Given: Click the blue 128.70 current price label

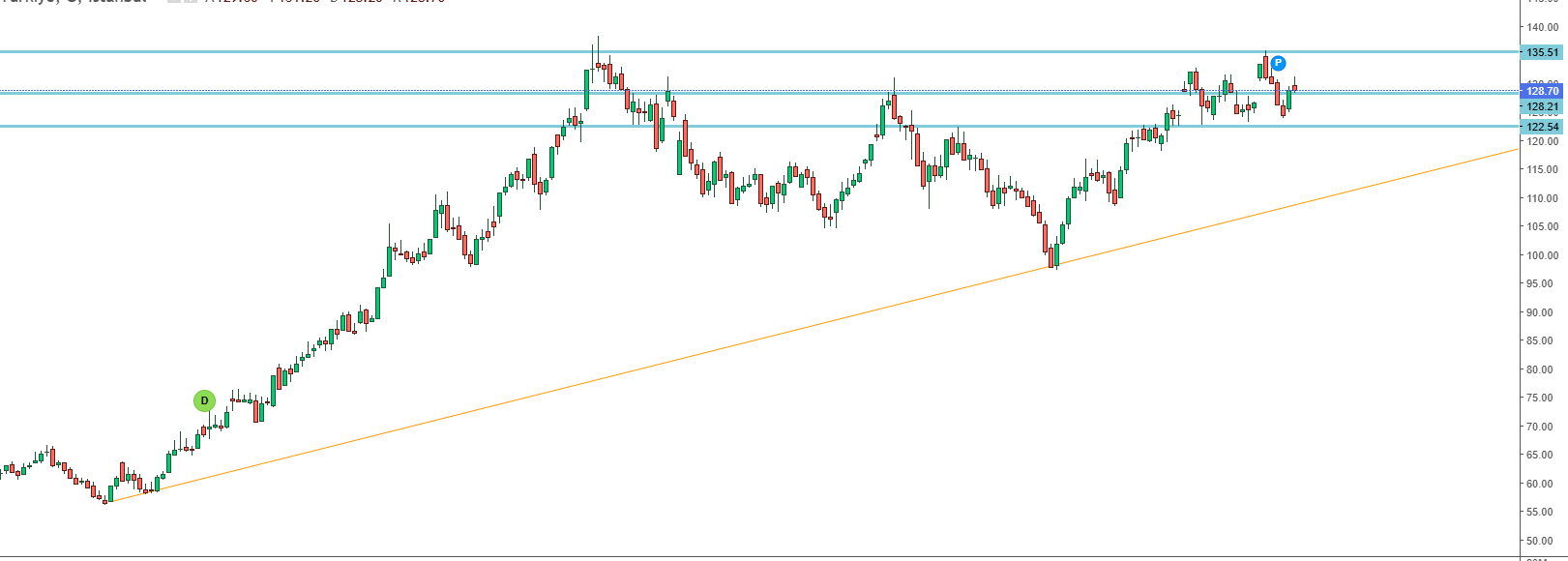Looking at the screenshot, I should click(1542, 91).
